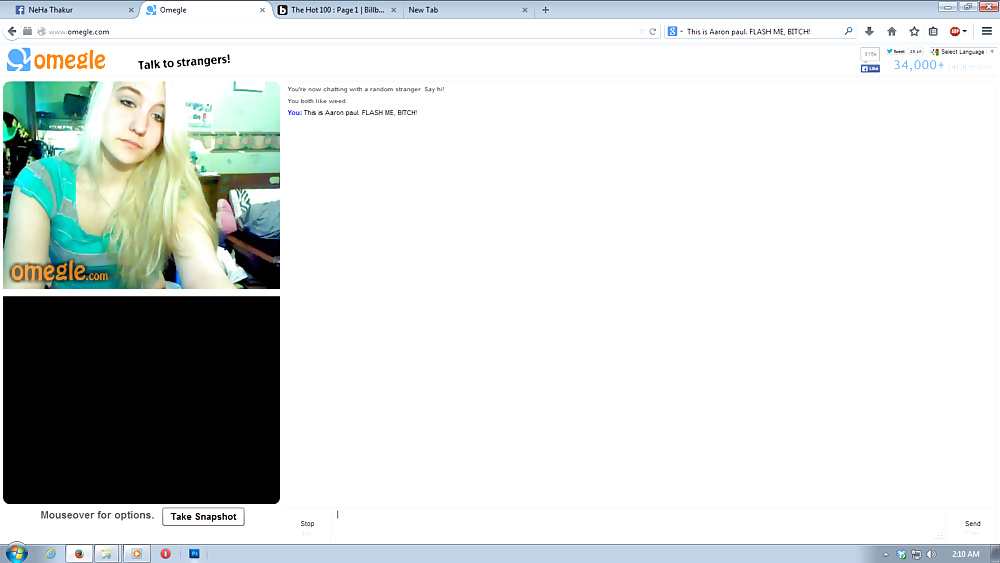
Task: Go to browser home page icon
Action: 892,31
